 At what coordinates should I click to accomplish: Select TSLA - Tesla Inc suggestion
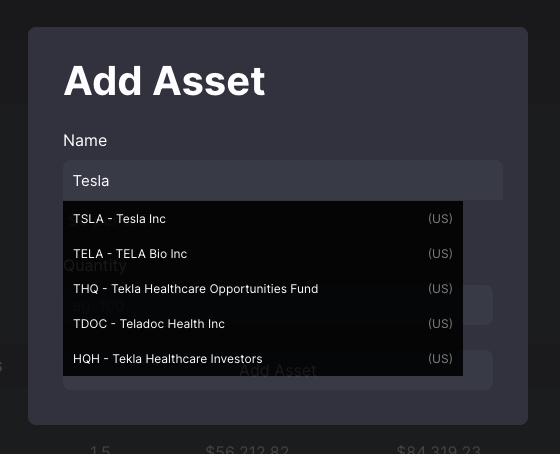(263, 219)
